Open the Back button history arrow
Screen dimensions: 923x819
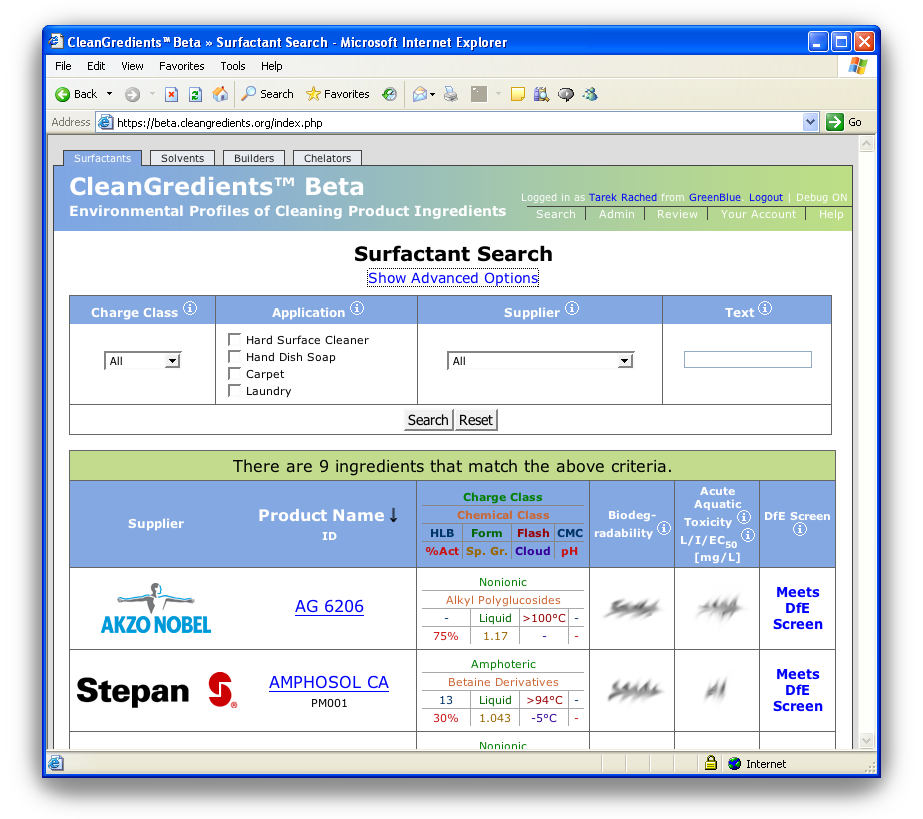coord(109,94)
